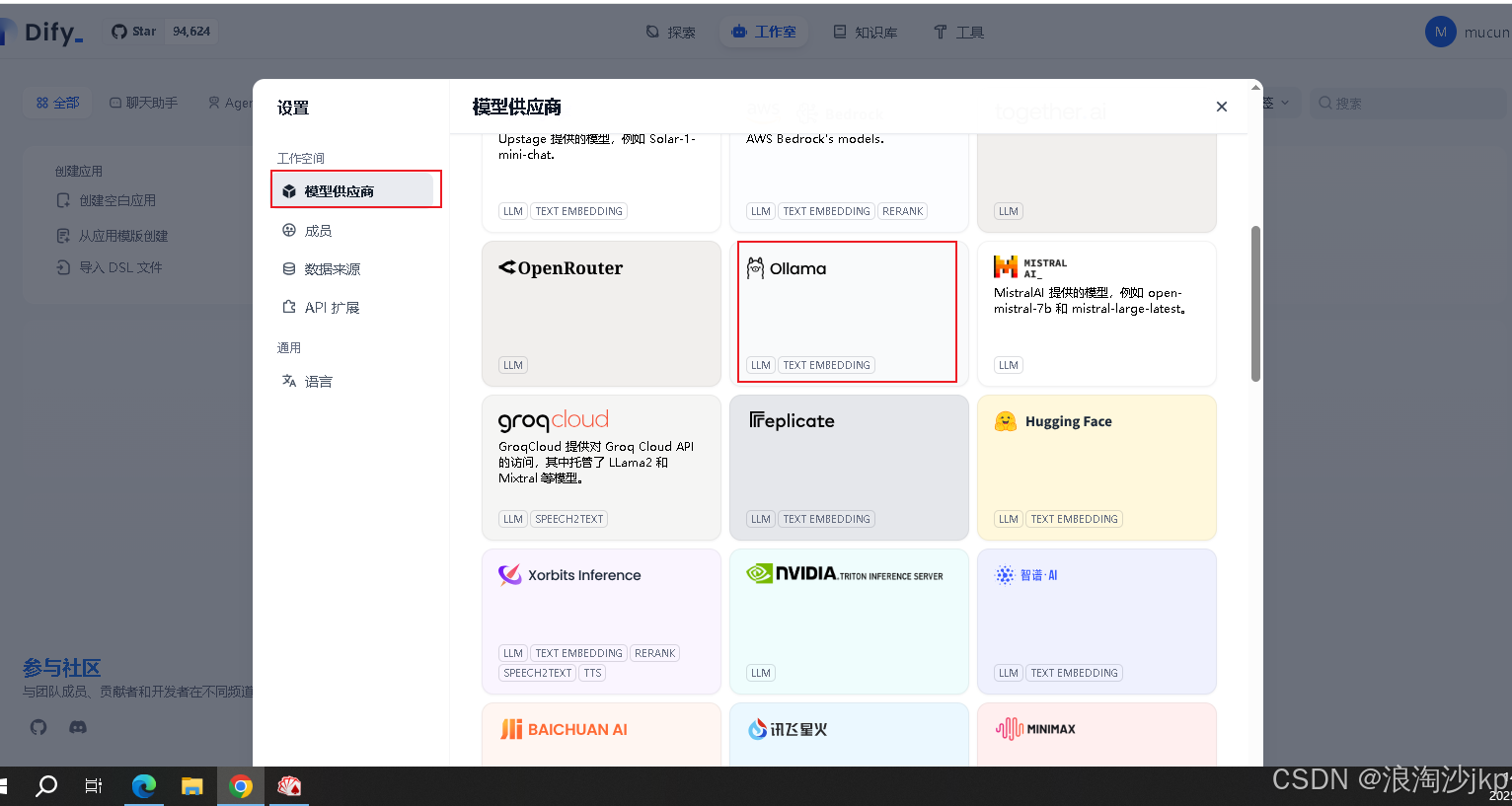Select the Replicate provider logo
1512x806 pixels.
792,421
